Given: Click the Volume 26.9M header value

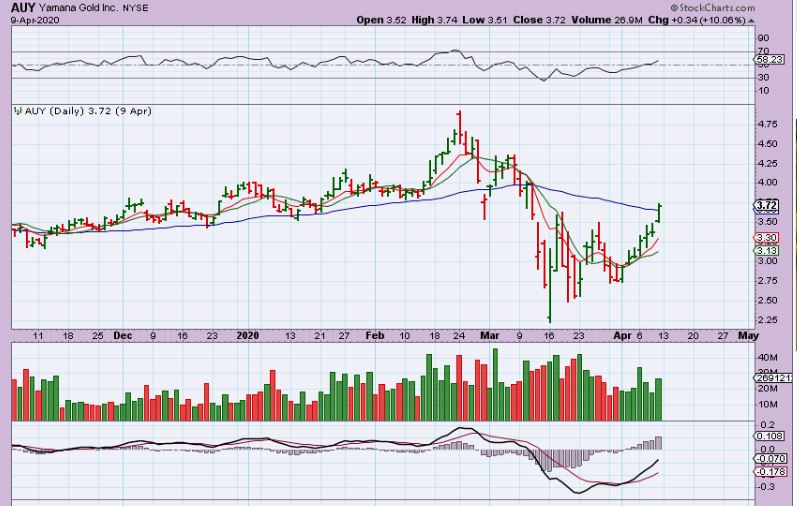Looking at the screenshot, I should click(x=607, y=20).
